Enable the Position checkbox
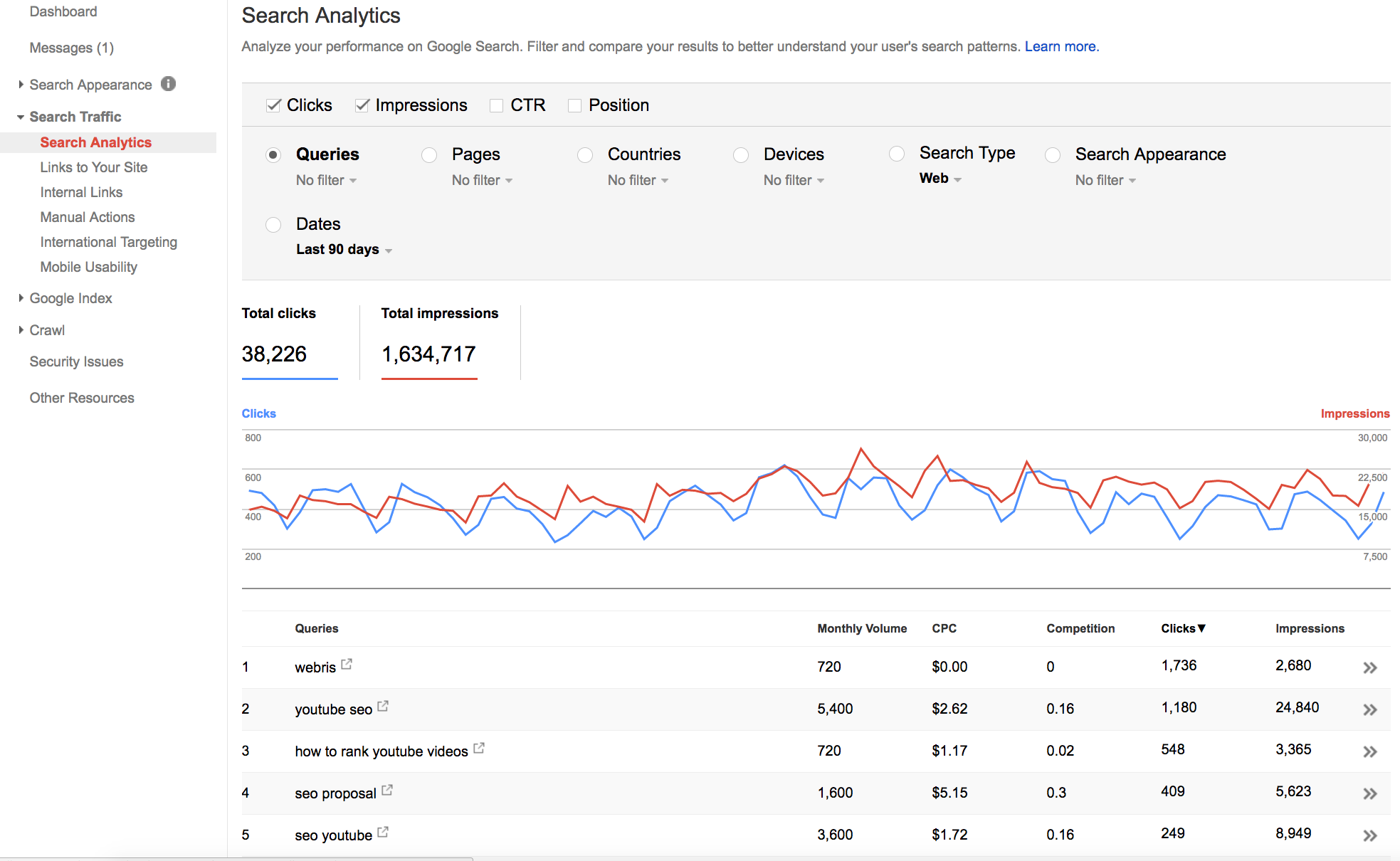This screenshot has width=1400, height=861. 575,105
